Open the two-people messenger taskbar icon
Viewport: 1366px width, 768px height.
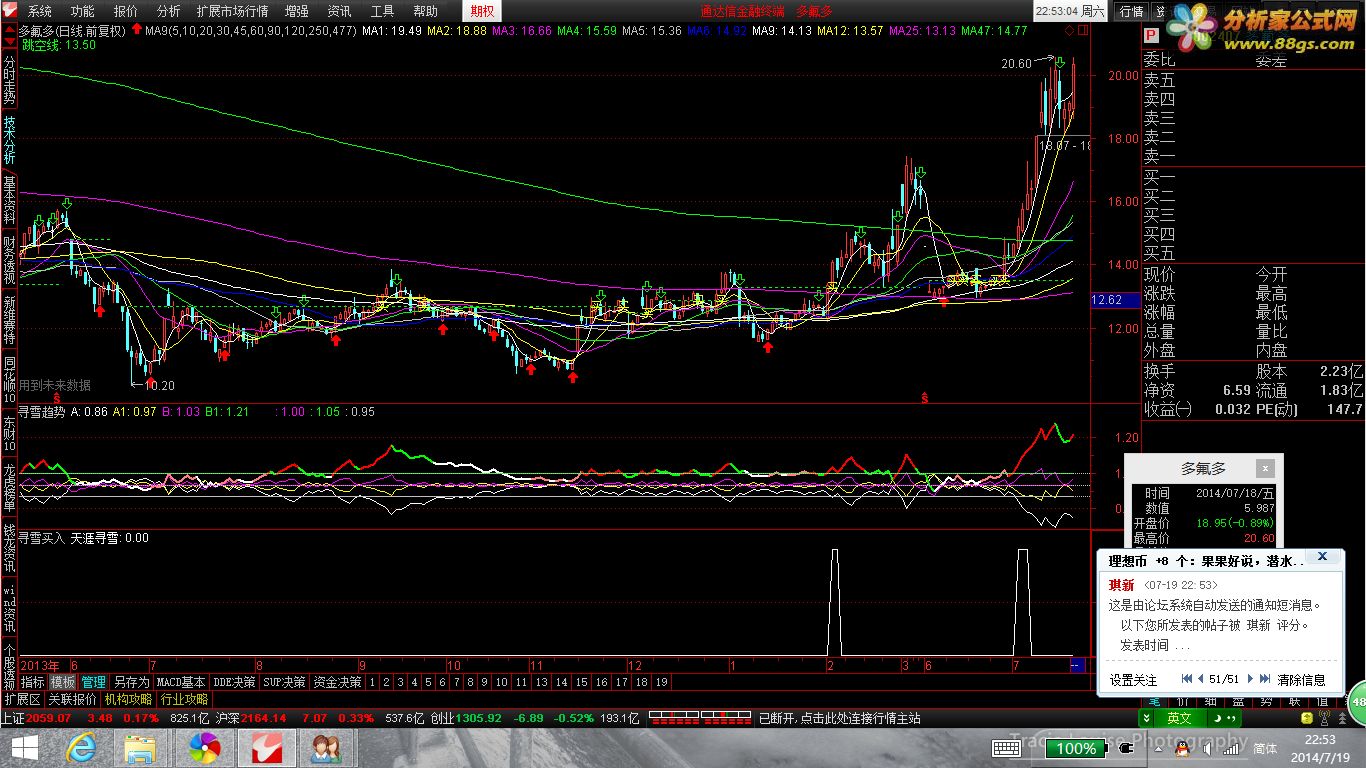tap(325, 748)
